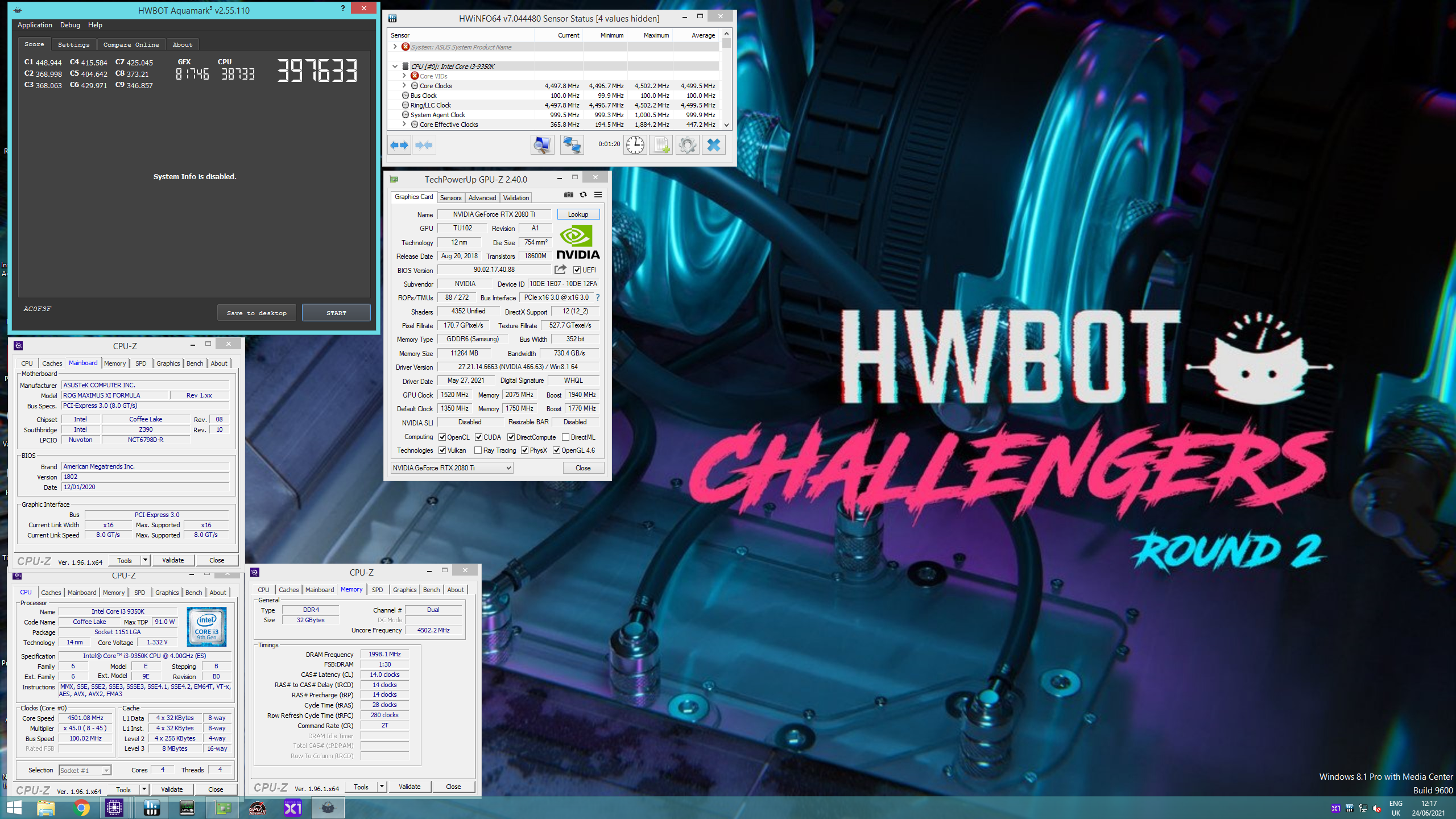Click Validate in the Mainboard CPU-Z window

pyautogui.click(x=173, y=560)
